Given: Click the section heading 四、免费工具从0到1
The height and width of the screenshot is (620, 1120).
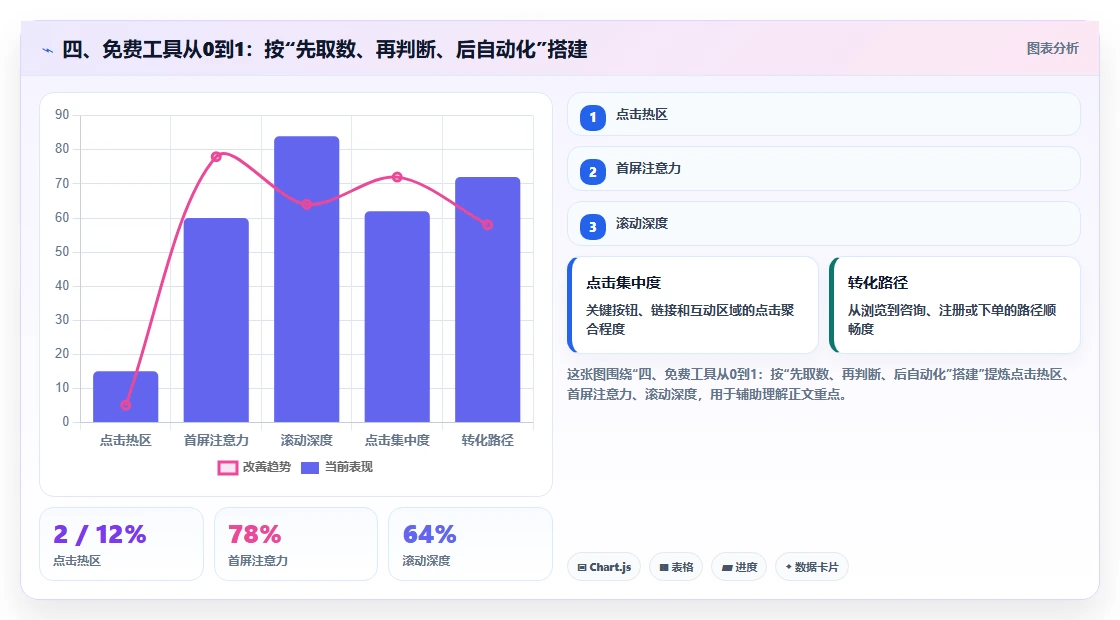Looking at the screenshot, I should pyautogui.click(x=325, y=49).
